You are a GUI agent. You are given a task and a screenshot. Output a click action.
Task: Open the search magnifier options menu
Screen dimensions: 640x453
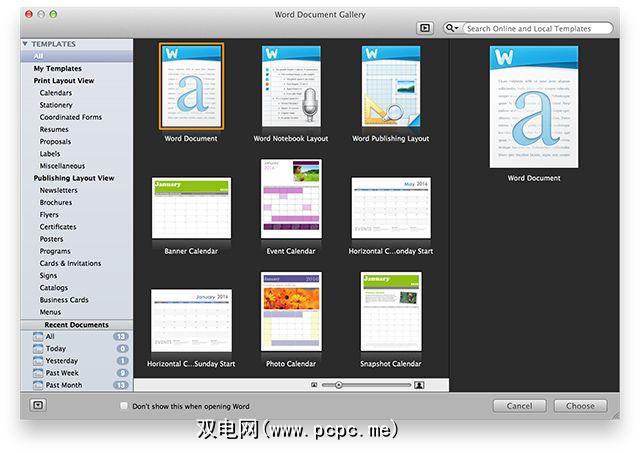pos(452,28)
